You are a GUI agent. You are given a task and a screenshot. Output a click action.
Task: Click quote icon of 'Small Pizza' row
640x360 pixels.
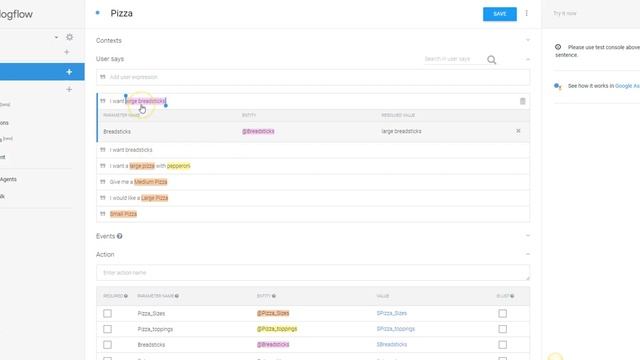coord(103,214)
